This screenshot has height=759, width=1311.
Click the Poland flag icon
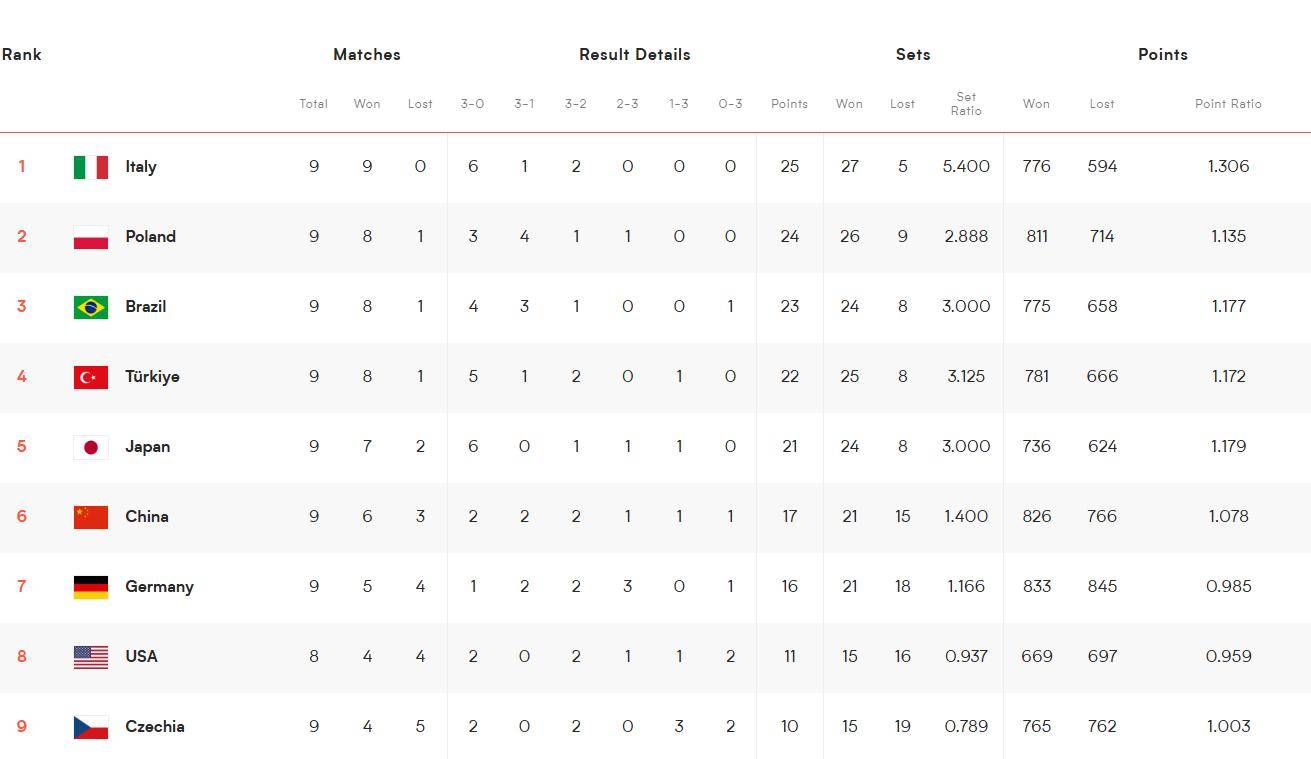coord(91,237)
